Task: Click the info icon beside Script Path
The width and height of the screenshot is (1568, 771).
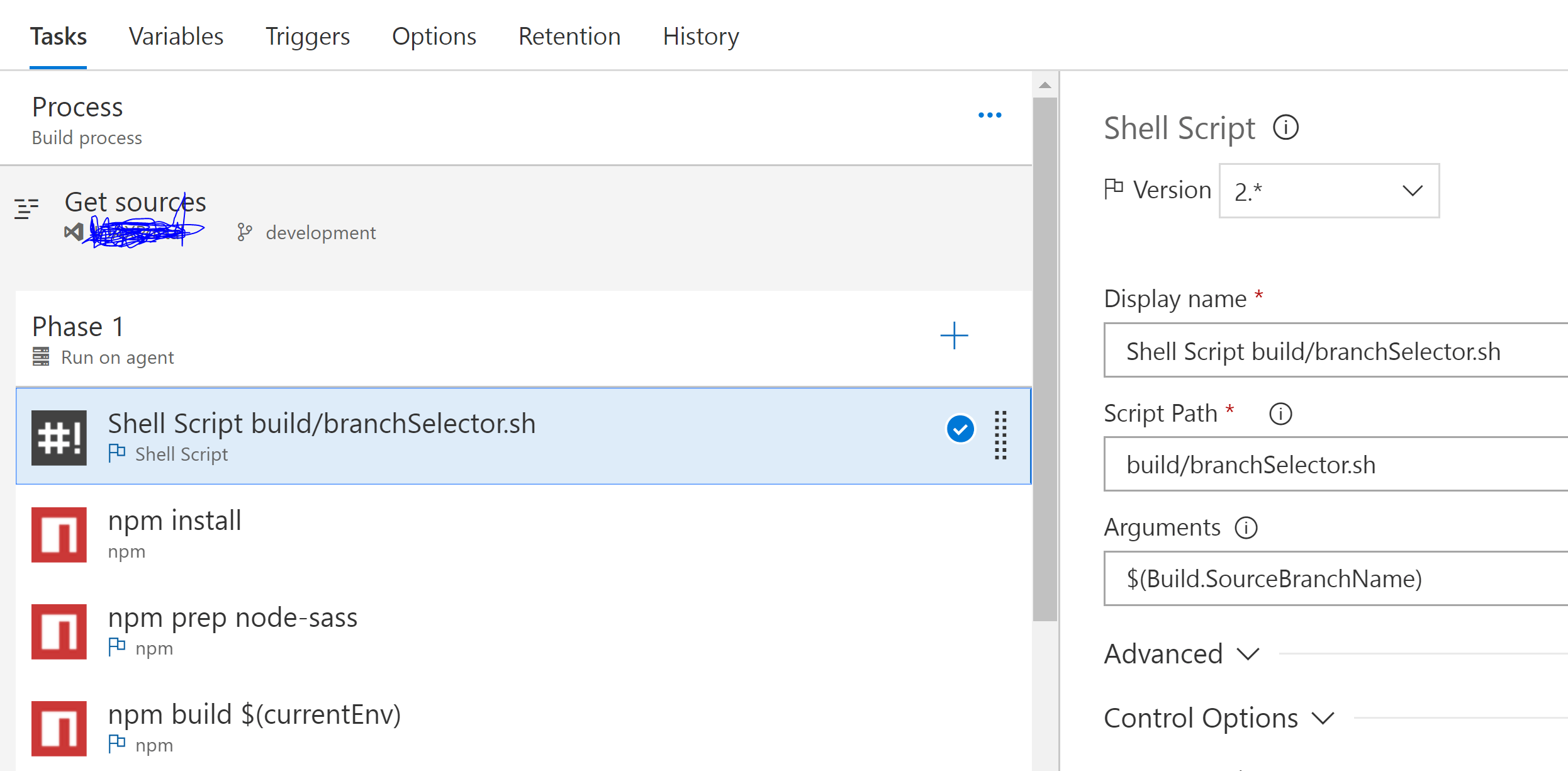Action: (1280, 414)
